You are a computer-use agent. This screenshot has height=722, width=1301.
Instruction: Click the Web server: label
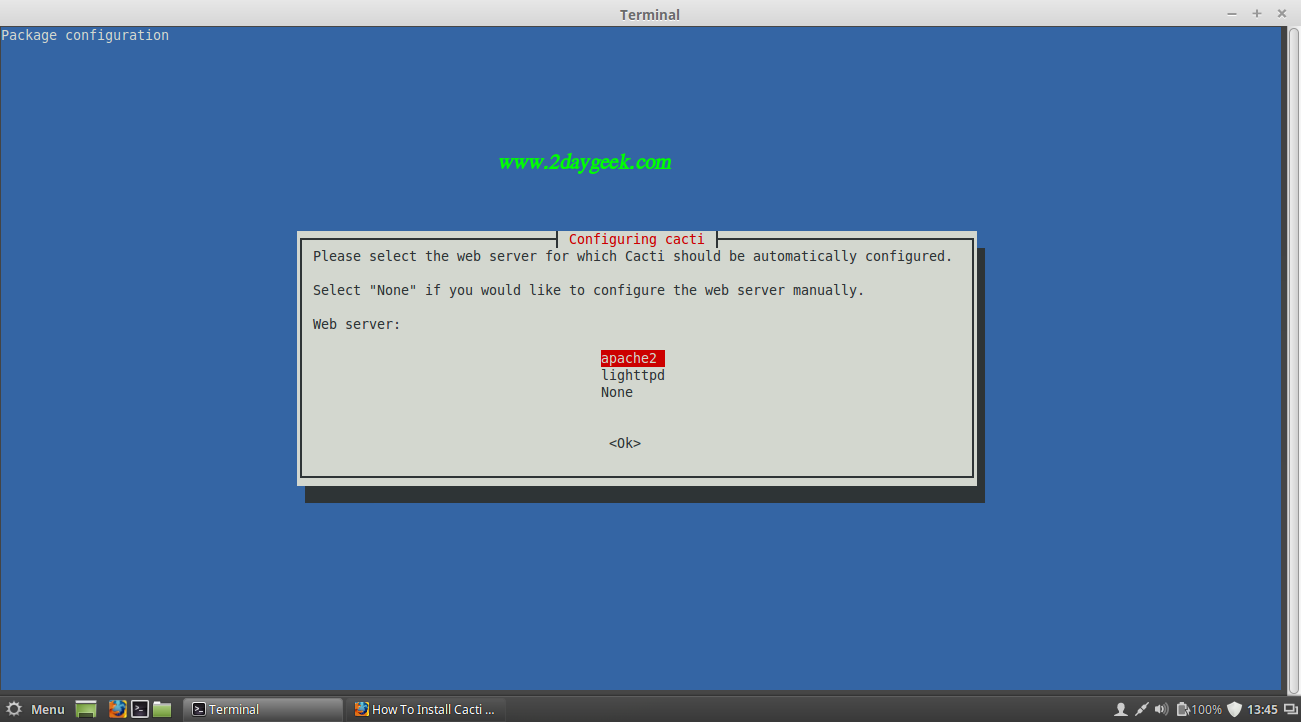[x=357, y=324]
